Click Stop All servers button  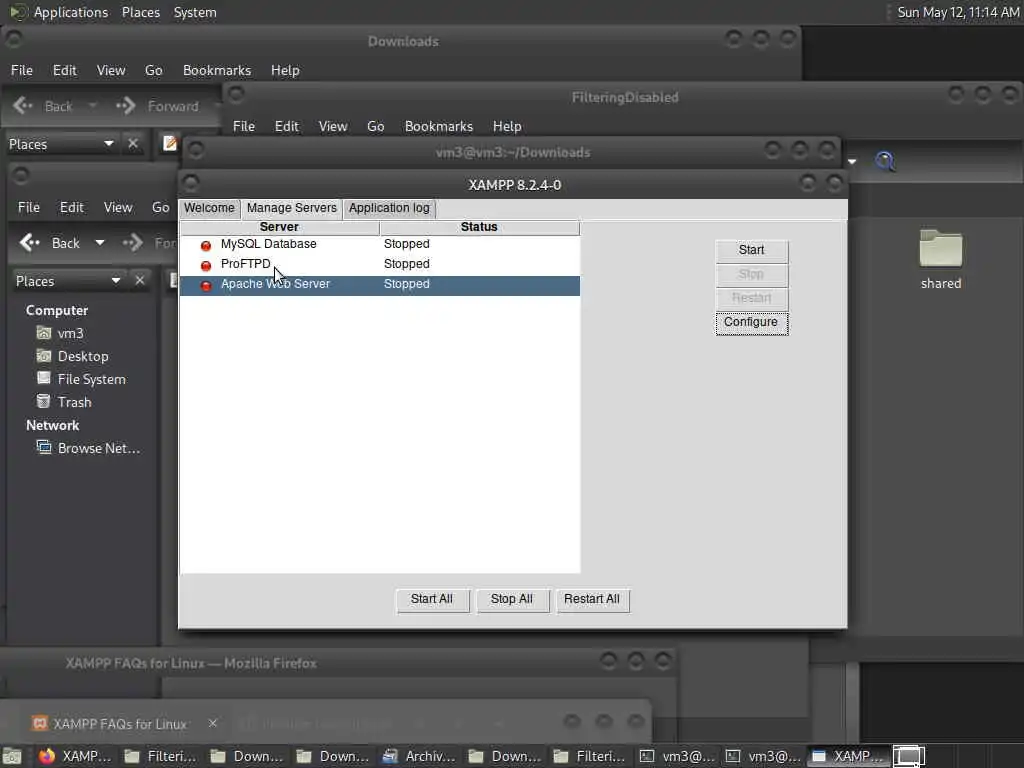tap(512, 600)
